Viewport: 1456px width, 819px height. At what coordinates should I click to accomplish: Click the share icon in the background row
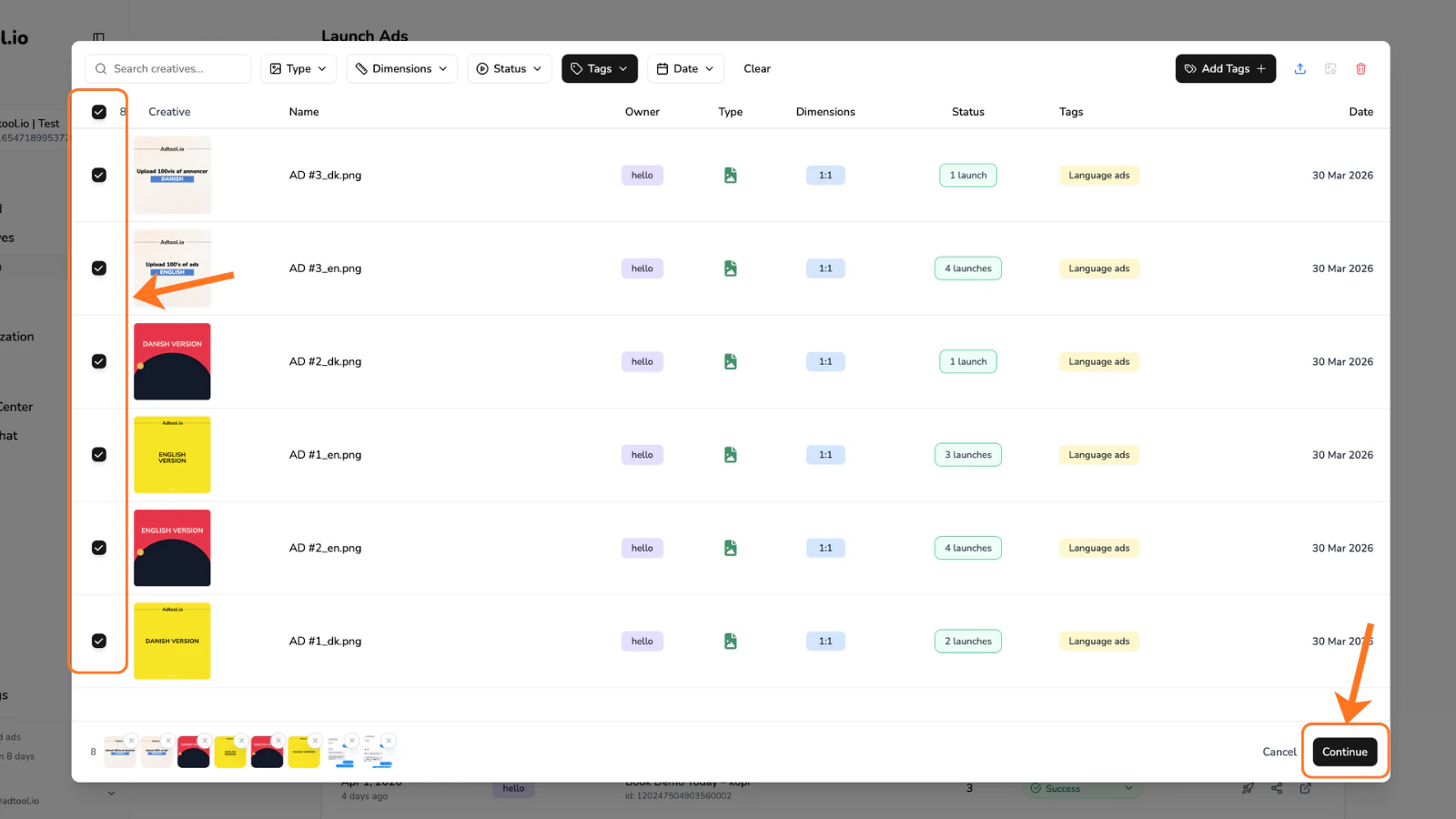tap(1277, 788)
